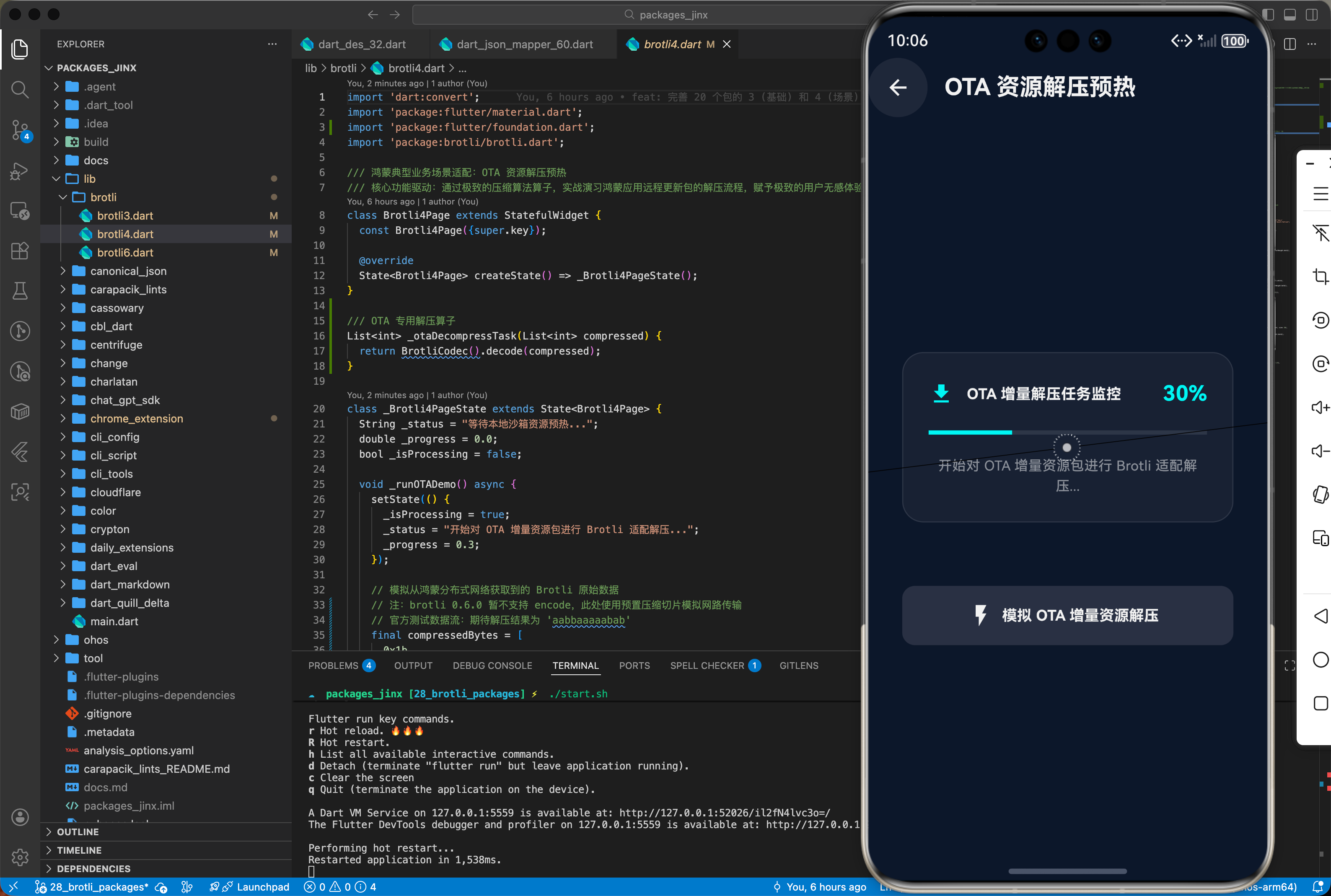Open the Search view in activity bar
Screen dimensions: 1331x896
tap(20, 89)
